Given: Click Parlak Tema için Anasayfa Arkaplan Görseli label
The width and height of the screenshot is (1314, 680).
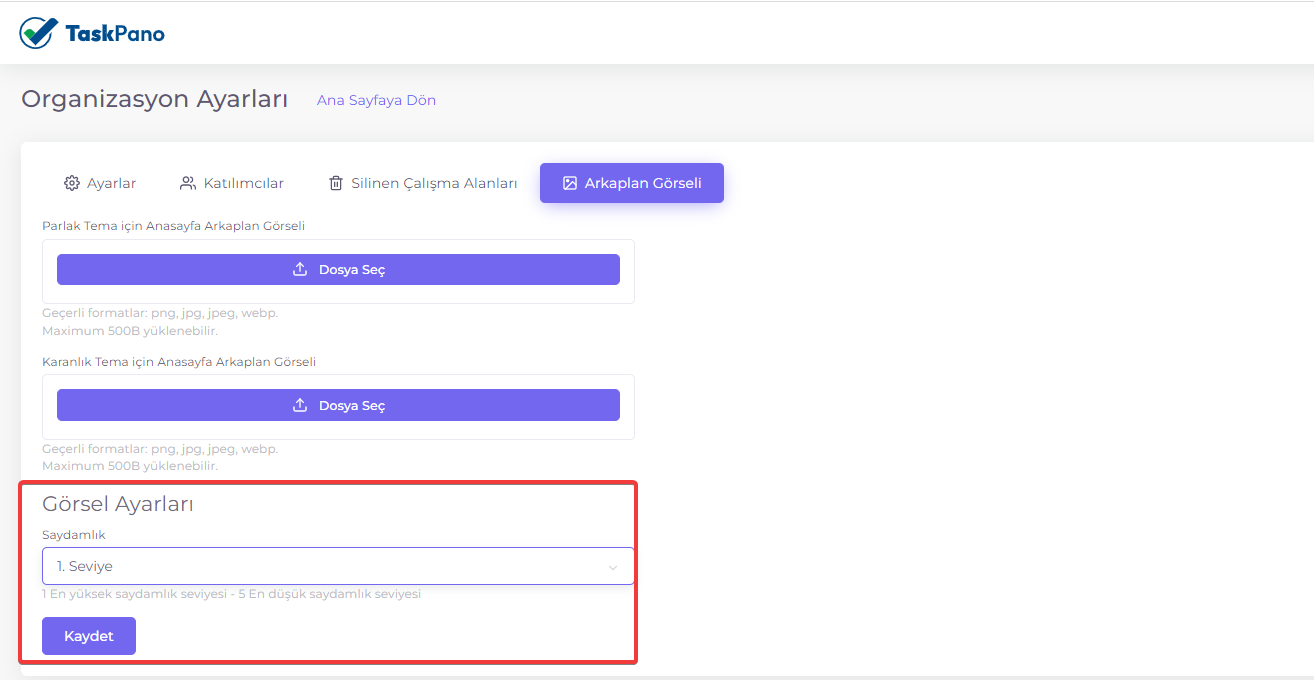Looking at the screenshot, I should point(174,226).
